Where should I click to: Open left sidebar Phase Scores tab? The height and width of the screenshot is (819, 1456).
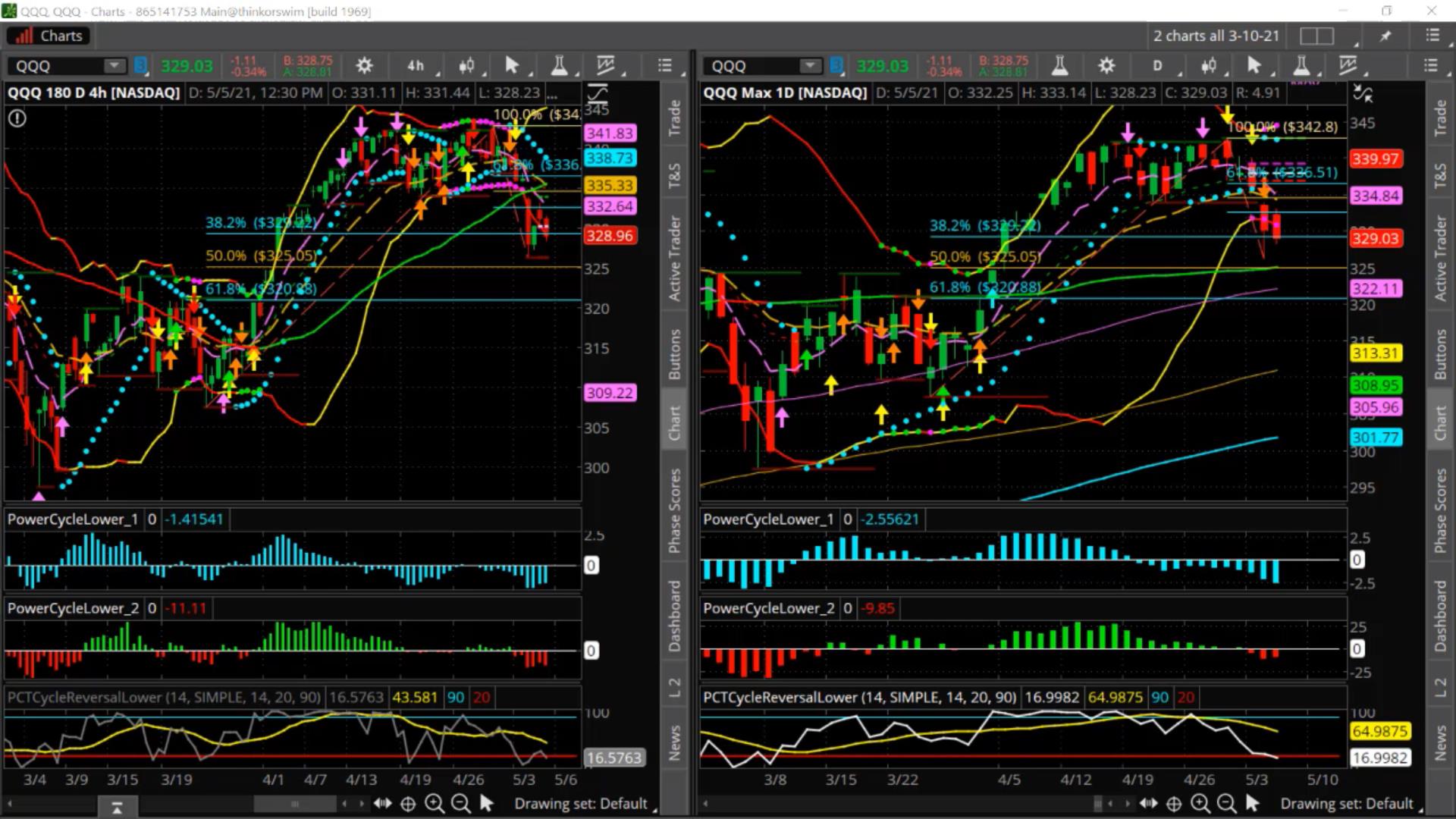(x=674, y=510)
